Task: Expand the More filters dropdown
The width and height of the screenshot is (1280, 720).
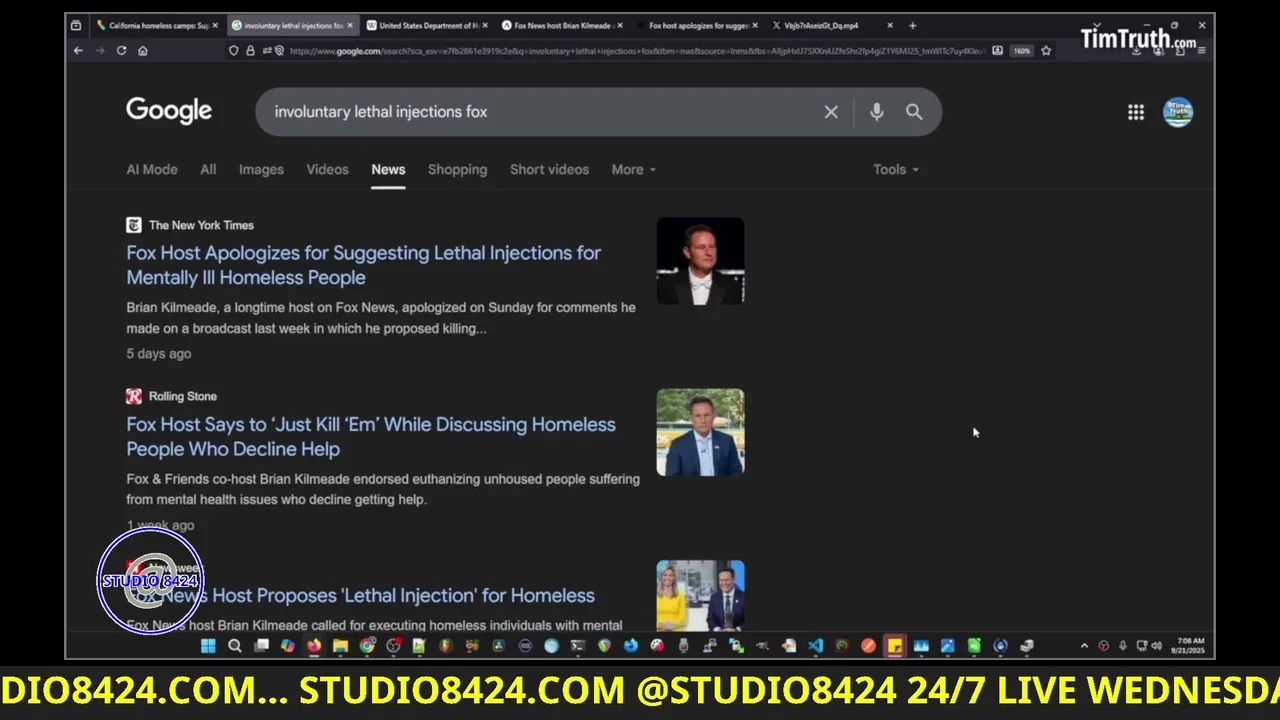Action: [633, 169]
